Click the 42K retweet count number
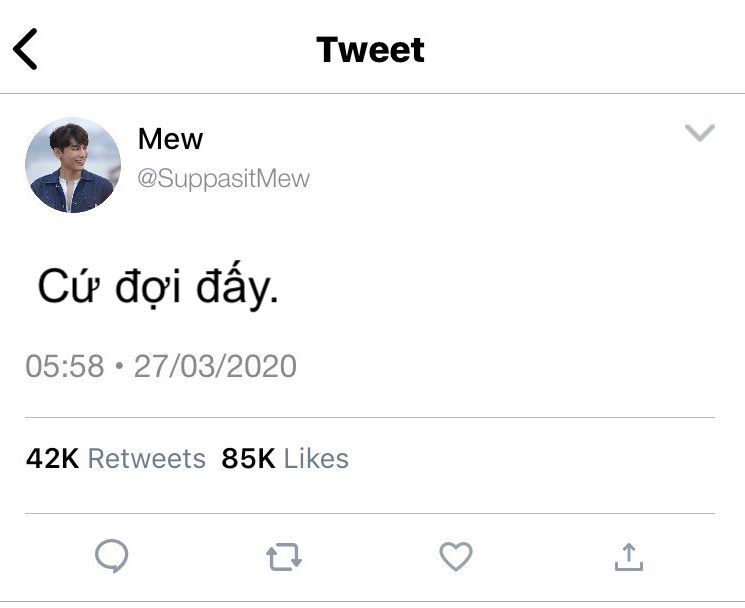 [x=52, y=458]
